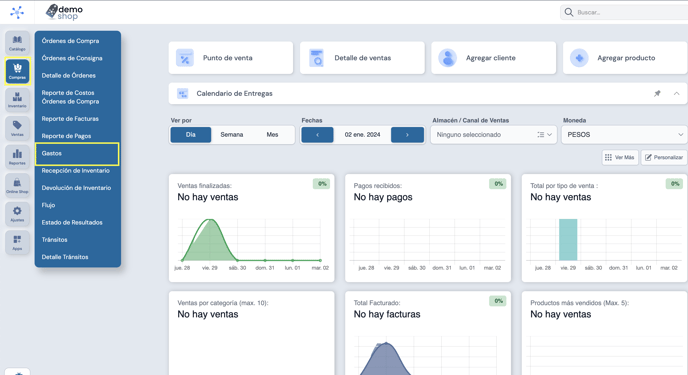Click the Agregar producto plus icon
The width and height of the screenshot is (688, 375).
pos(579,58)
